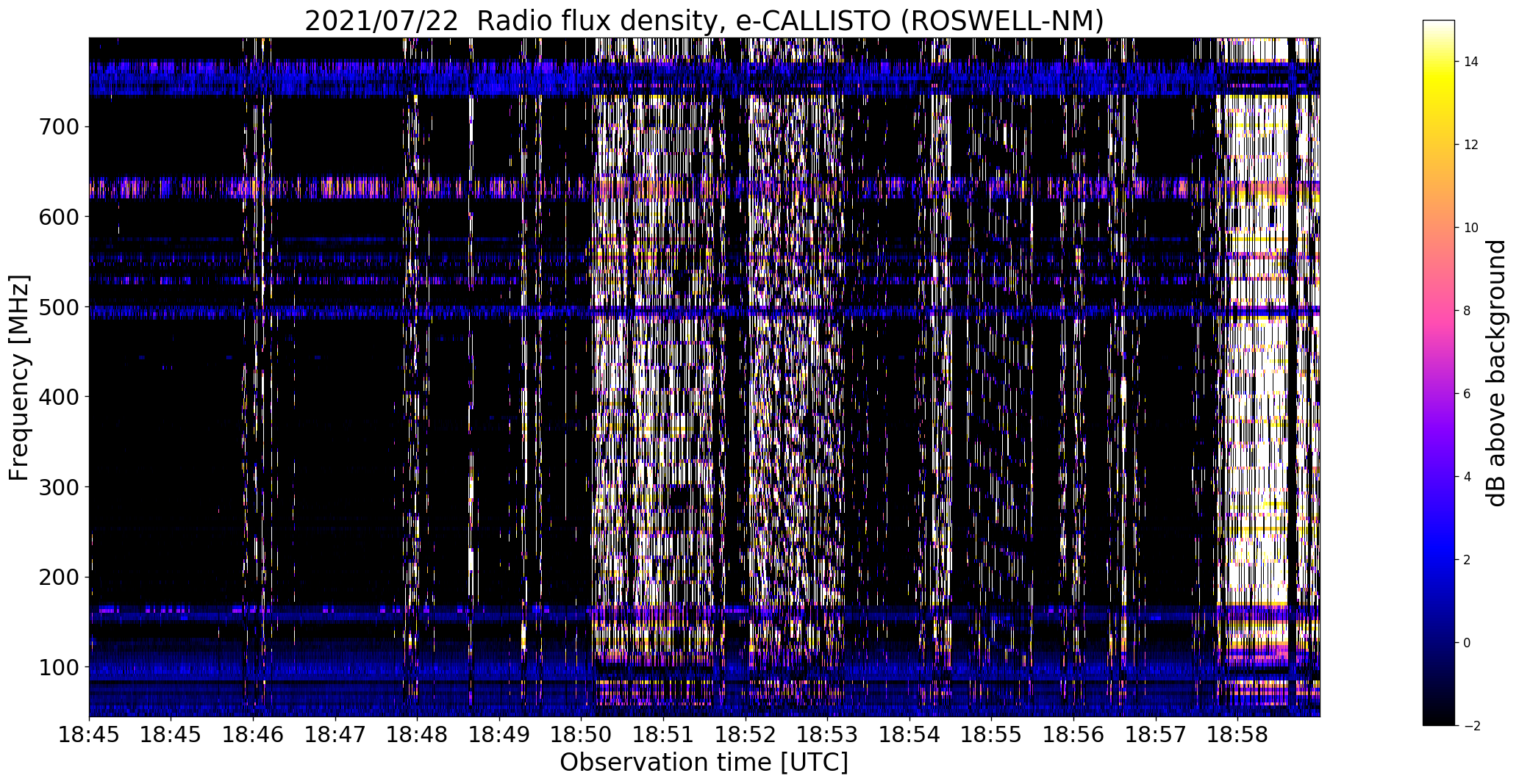
Task: Click the 18:53 time tick label
Action: pyautogui.click(x=827, y=735)
